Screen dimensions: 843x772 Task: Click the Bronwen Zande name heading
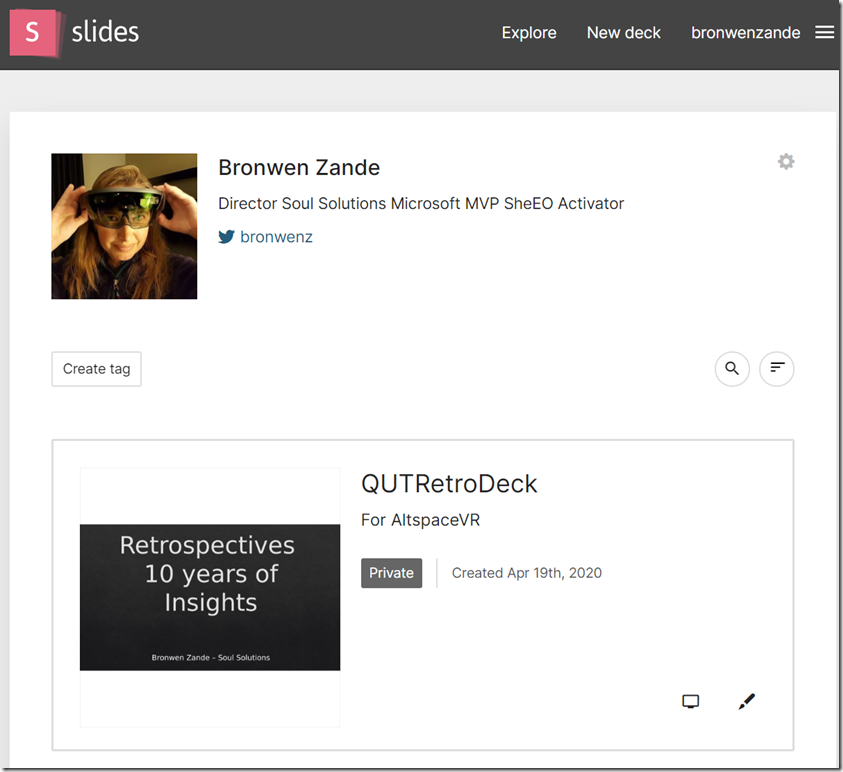coord(299,168)
